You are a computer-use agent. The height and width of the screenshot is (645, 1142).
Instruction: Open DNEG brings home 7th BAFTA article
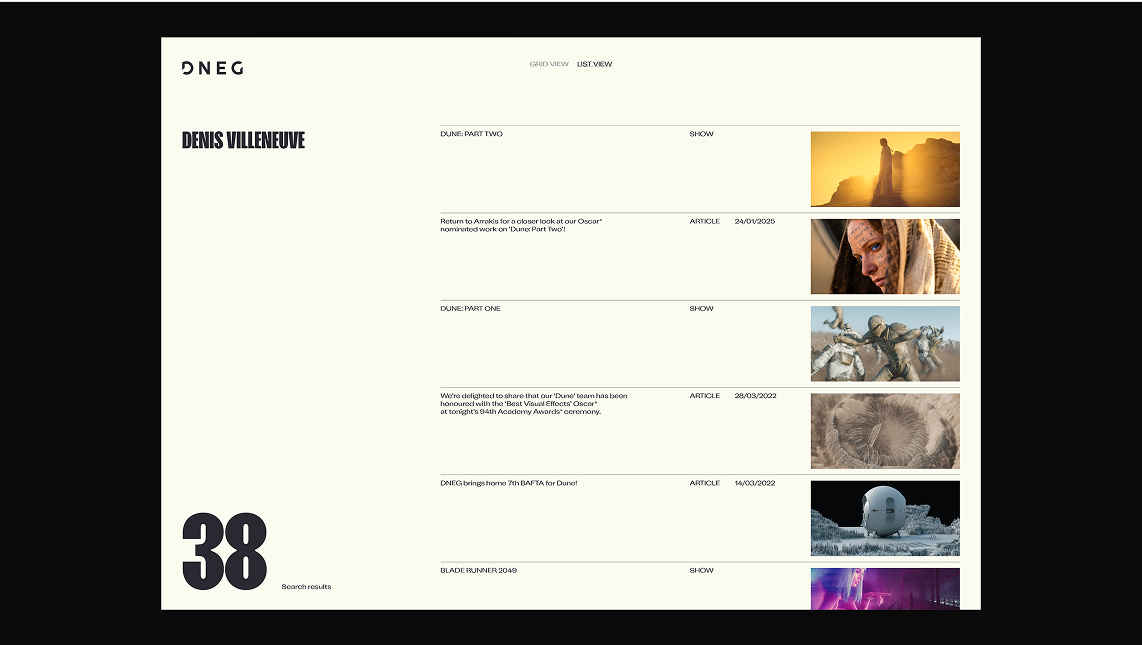508,483
